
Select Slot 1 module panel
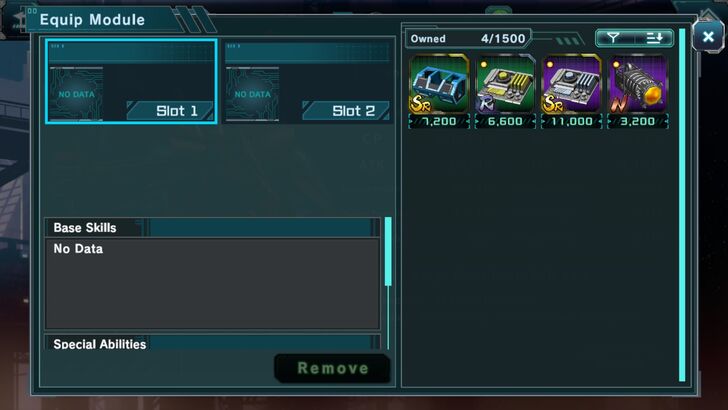pos(131,81)
